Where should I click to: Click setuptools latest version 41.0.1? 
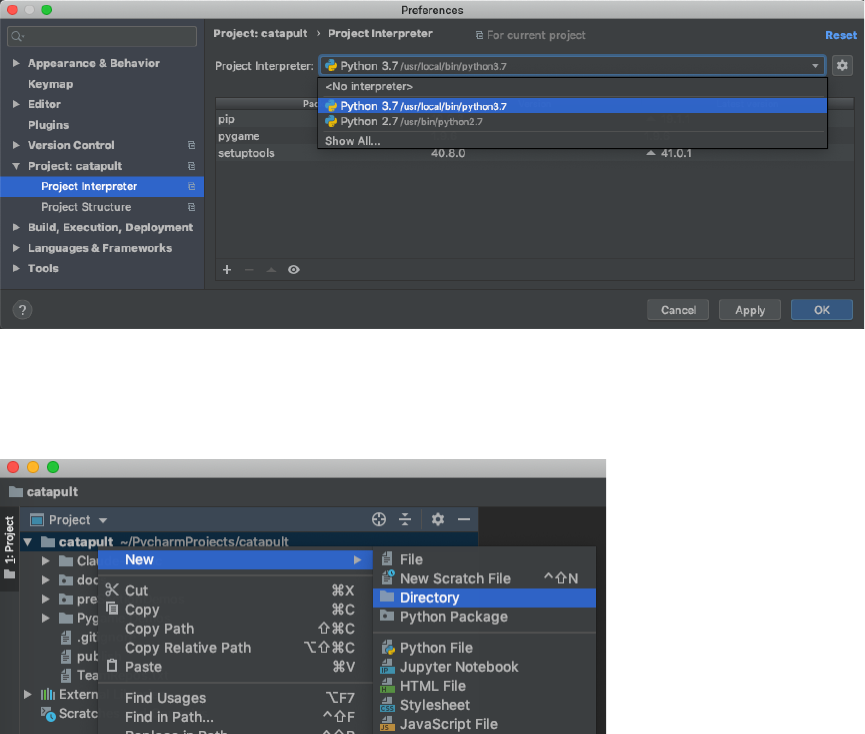coord(676,153)
